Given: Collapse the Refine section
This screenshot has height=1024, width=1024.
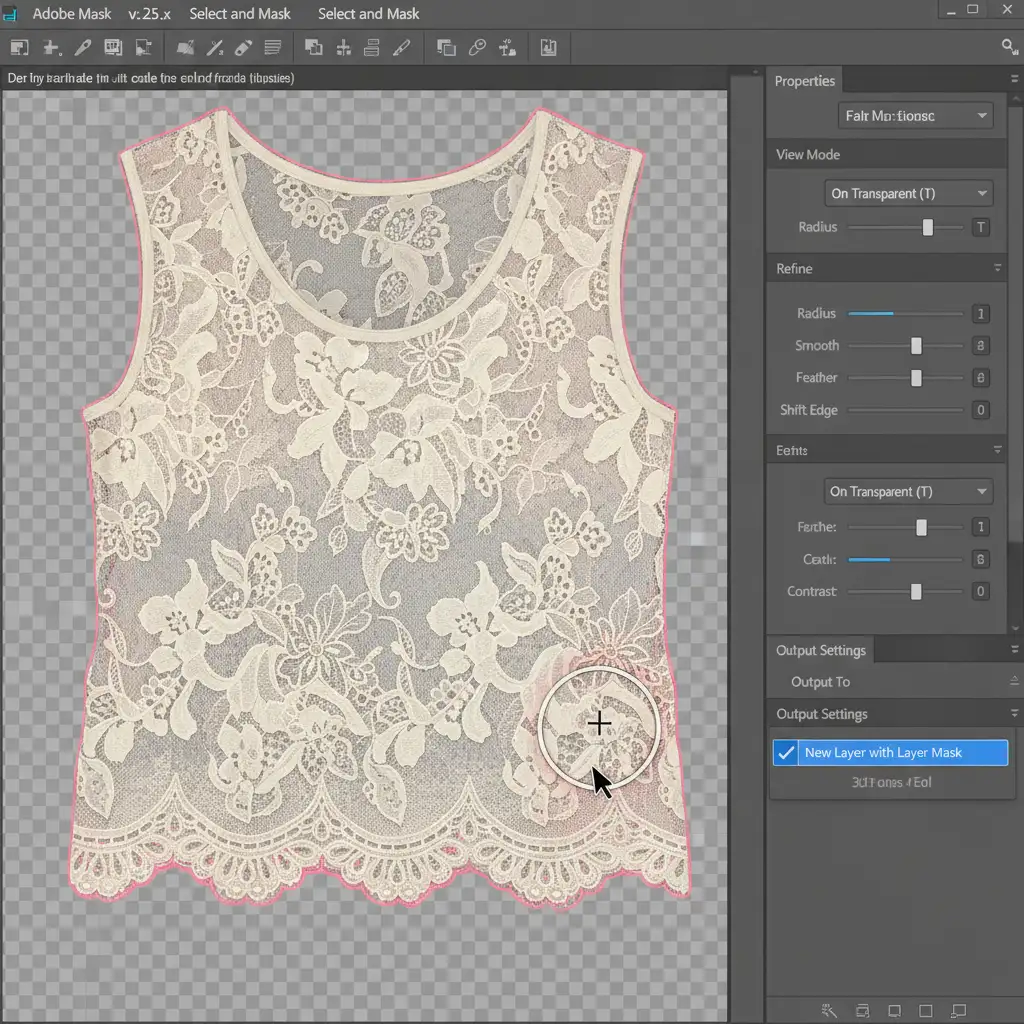Looking at the screenshot, I should pos(997,269).
